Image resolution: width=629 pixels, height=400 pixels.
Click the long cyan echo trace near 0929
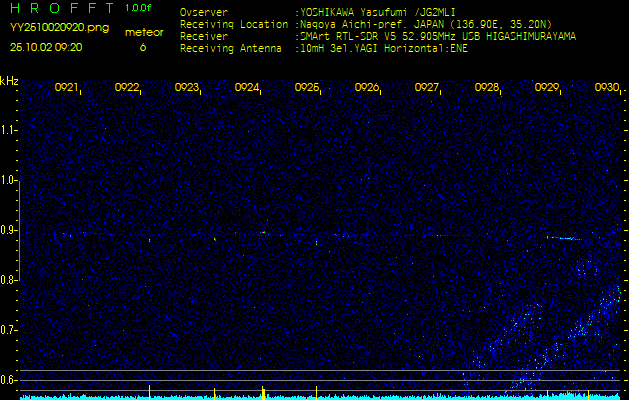(x=564, y=238)
